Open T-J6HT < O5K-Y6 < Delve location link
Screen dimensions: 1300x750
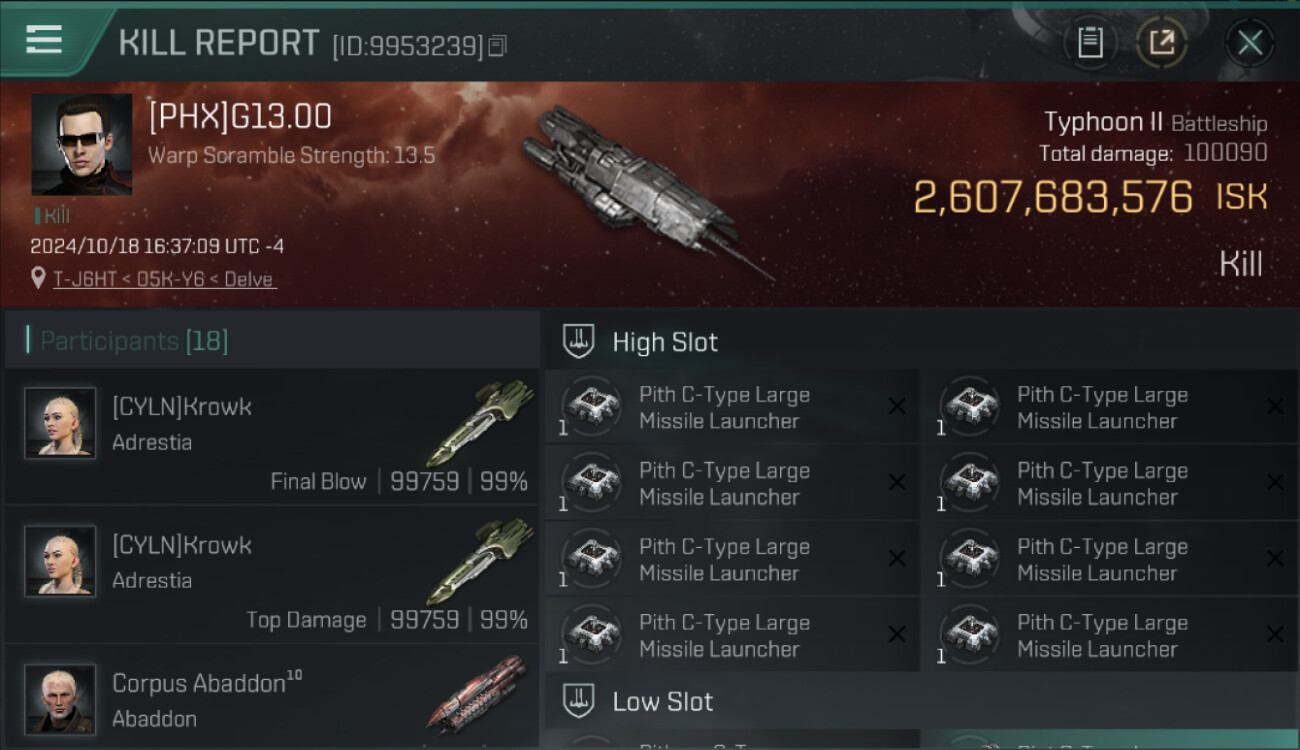(164, 279)
